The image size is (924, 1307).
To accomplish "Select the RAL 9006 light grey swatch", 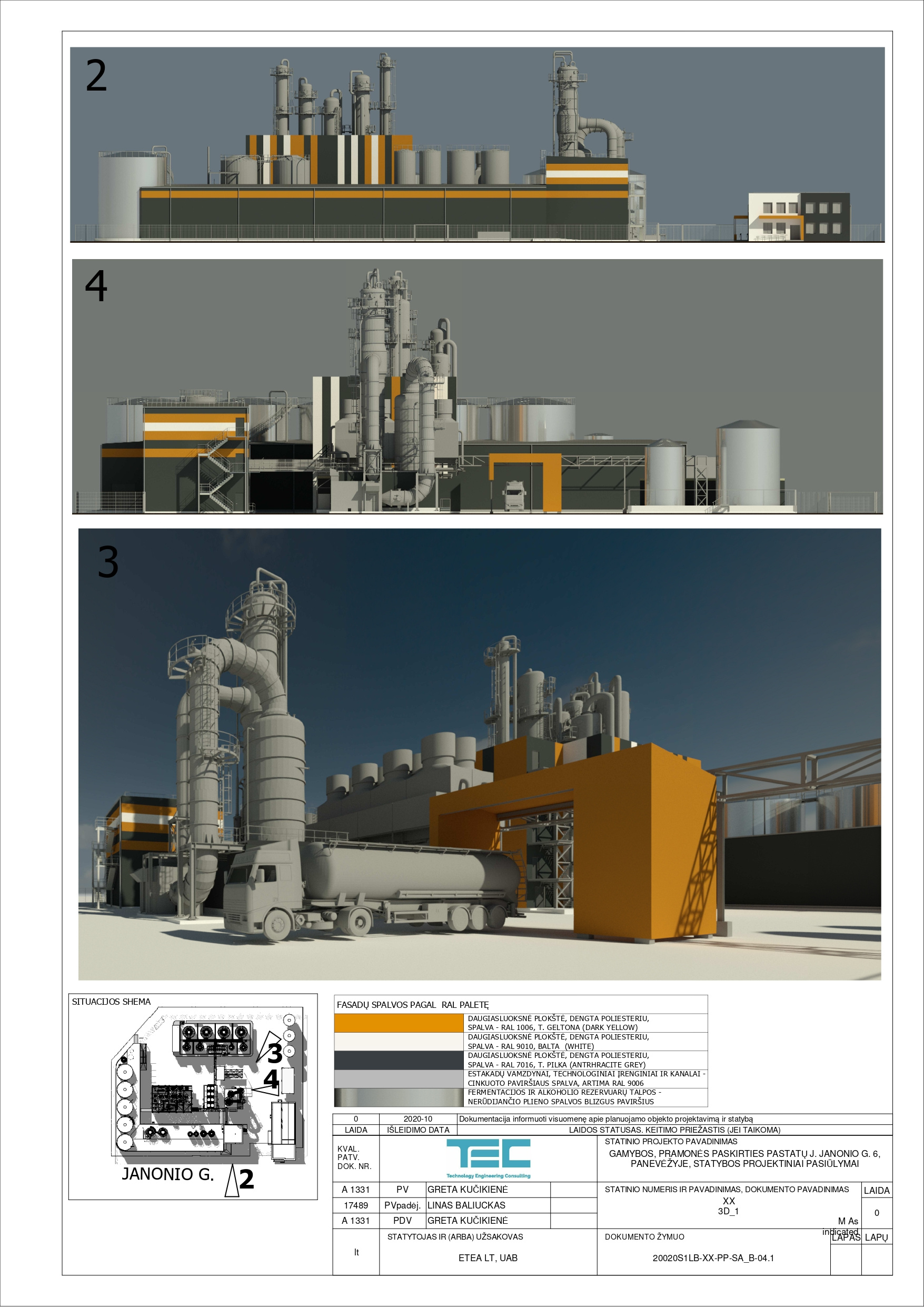I will coord(399,1078).
